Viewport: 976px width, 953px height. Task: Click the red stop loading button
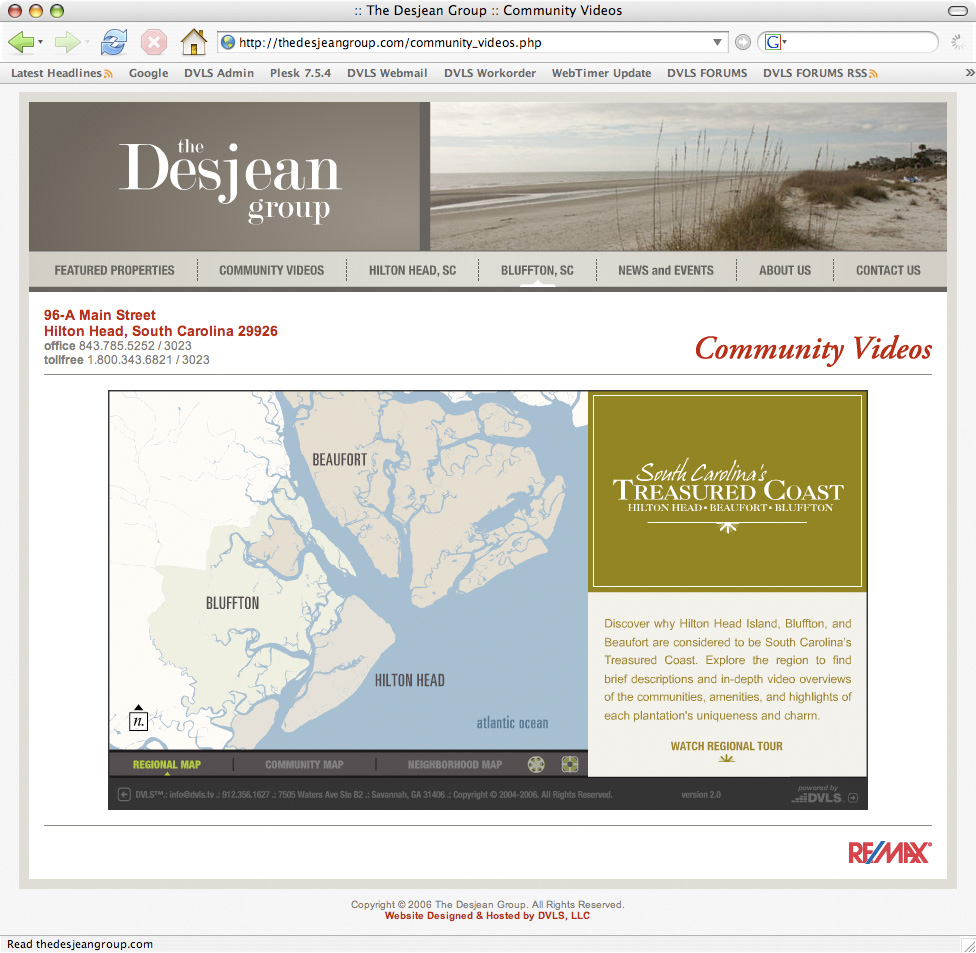(154, 42)
